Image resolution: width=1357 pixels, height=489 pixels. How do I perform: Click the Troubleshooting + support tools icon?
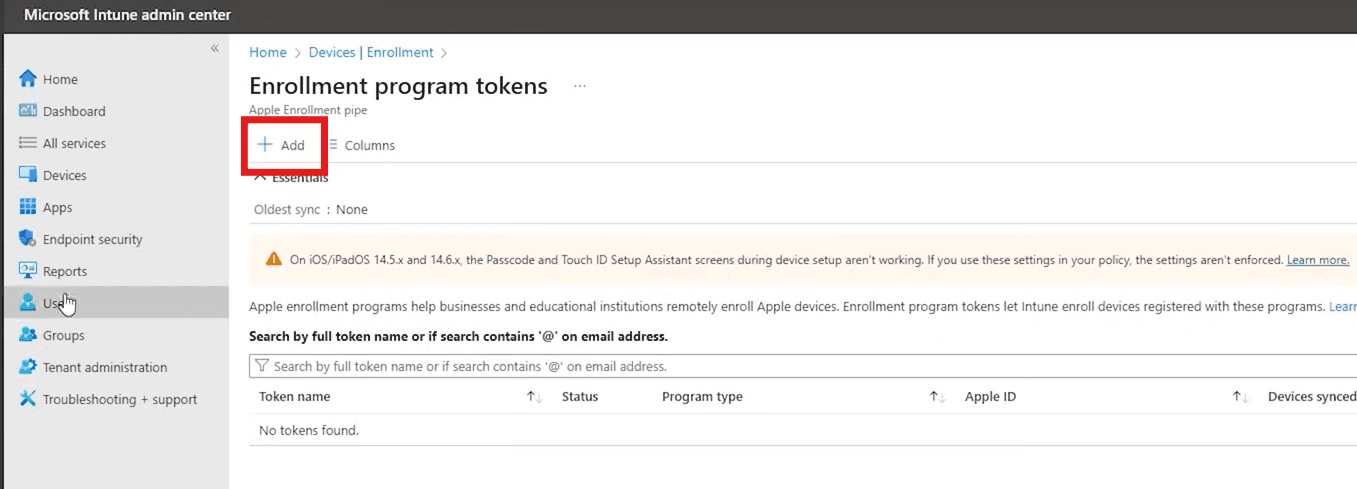(27, 399)
